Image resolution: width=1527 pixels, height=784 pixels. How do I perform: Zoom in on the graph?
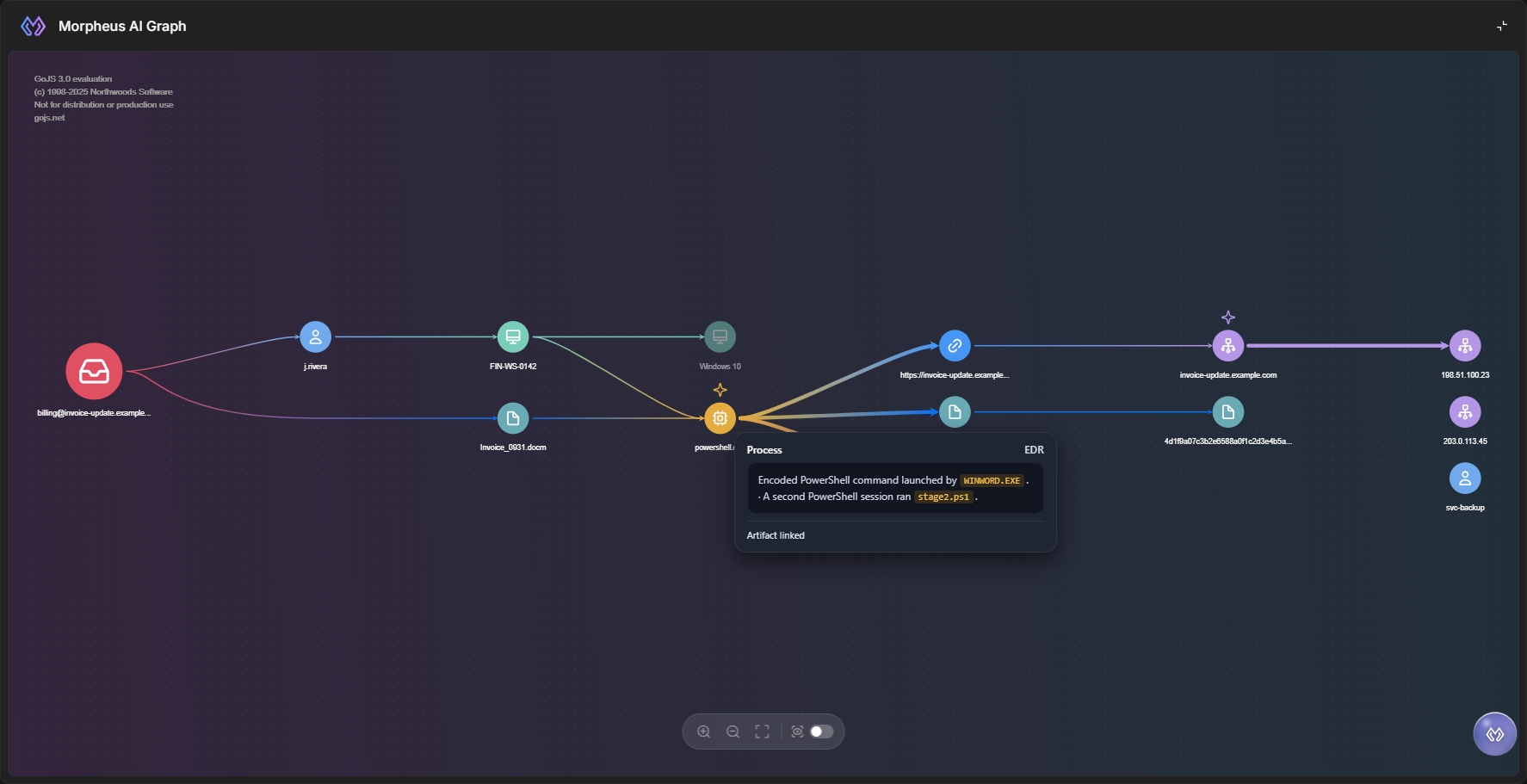[x=703, y=732]
